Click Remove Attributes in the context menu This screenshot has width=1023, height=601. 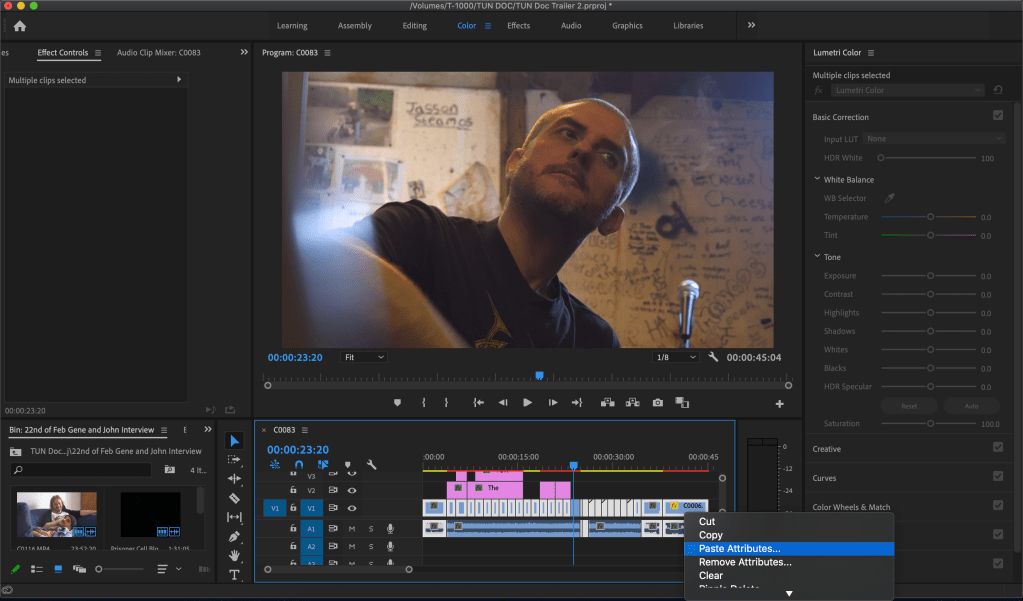pyautogui.click(x=744, y=562)
